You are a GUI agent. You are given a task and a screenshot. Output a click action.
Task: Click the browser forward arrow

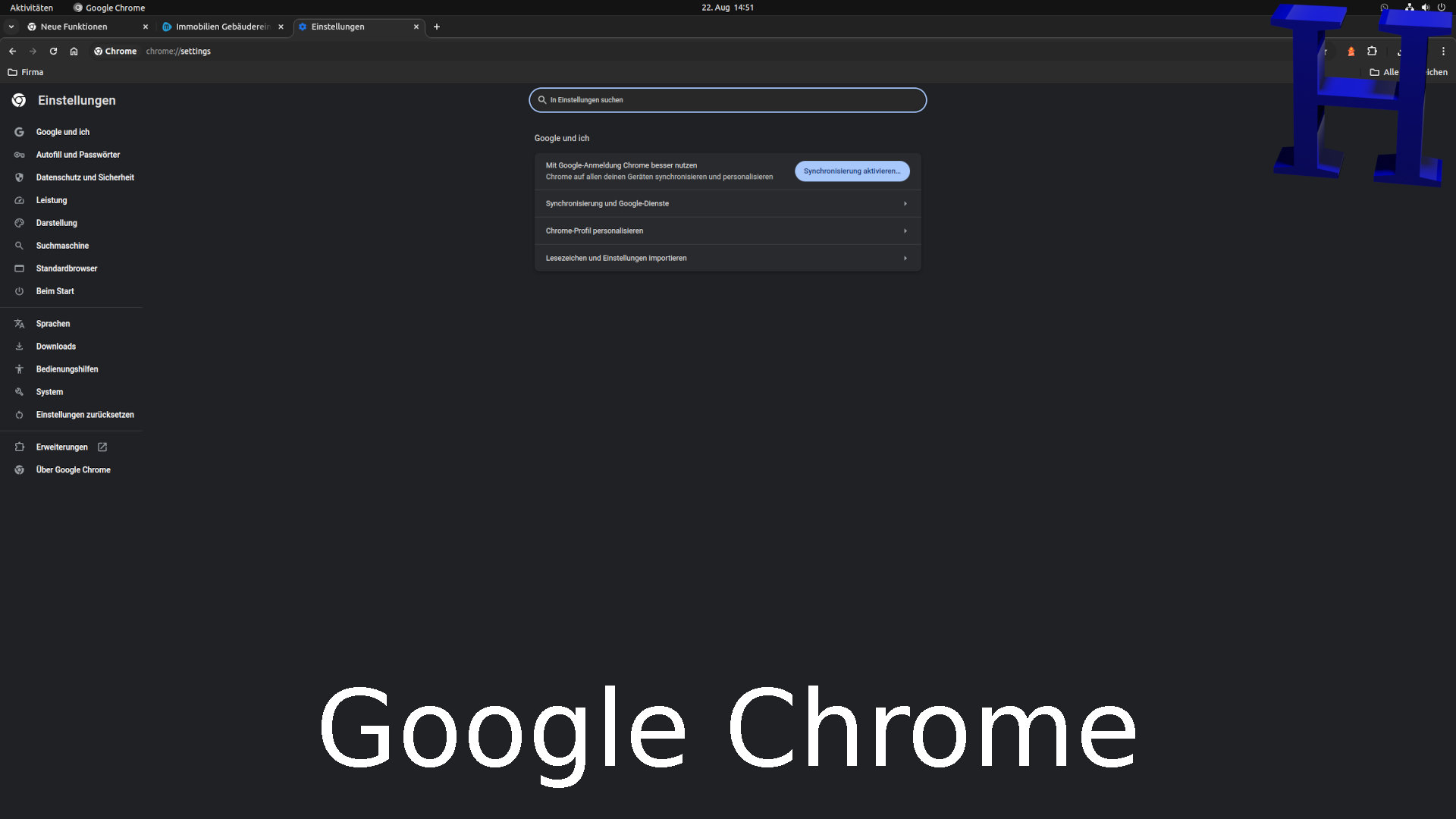[x=33, y=52]
